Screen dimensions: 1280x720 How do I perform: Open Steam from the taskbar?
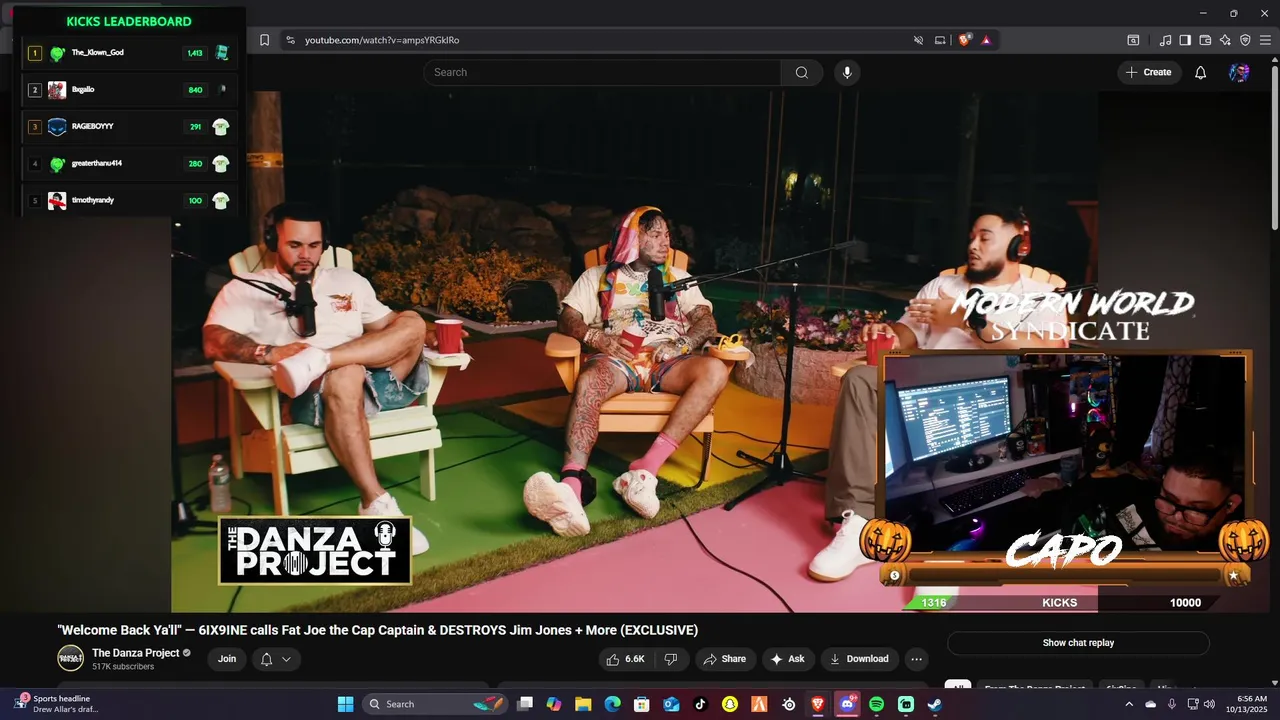pos(935,704)
